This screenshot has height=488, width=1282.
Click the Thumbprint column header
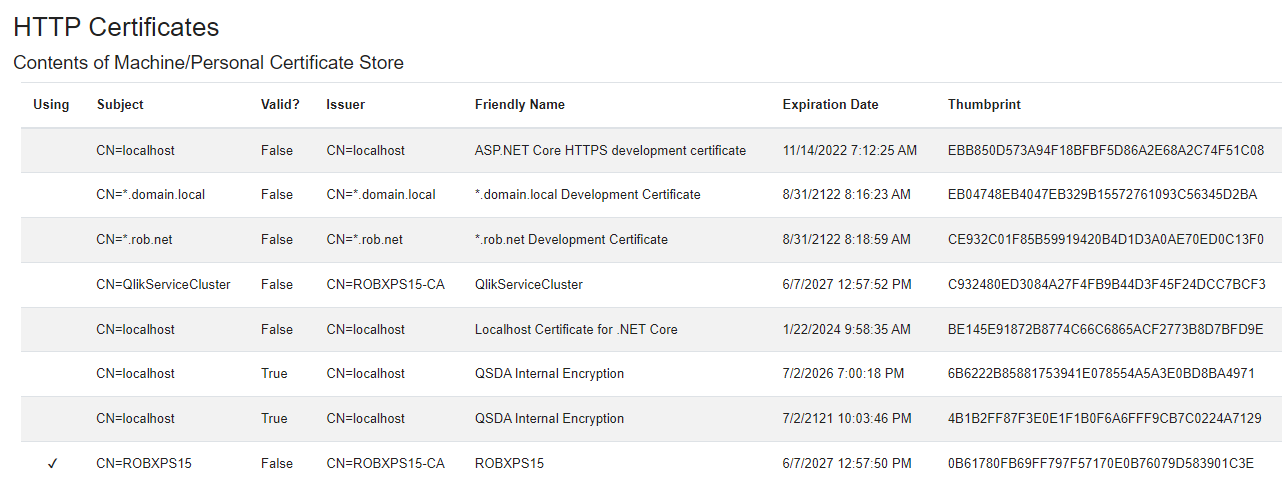[x=984, y=105]
